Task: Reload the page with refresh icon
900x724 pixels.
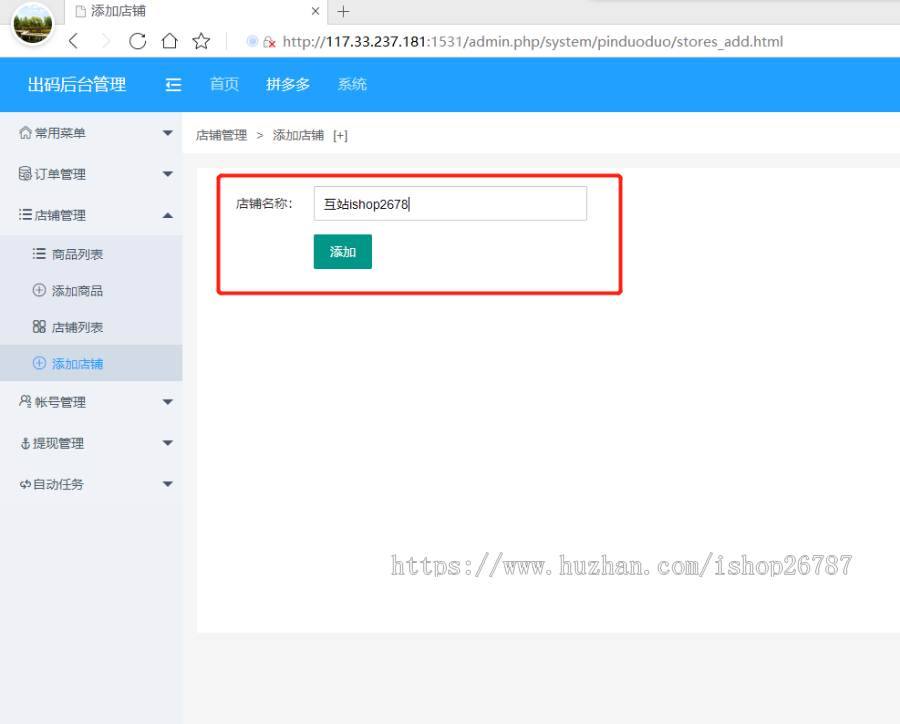Action: click(x=138, y=41)
